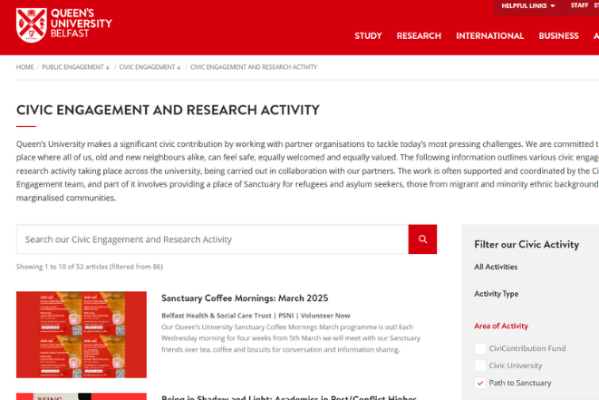Click the Staff link in top bar

click(579, 5)
